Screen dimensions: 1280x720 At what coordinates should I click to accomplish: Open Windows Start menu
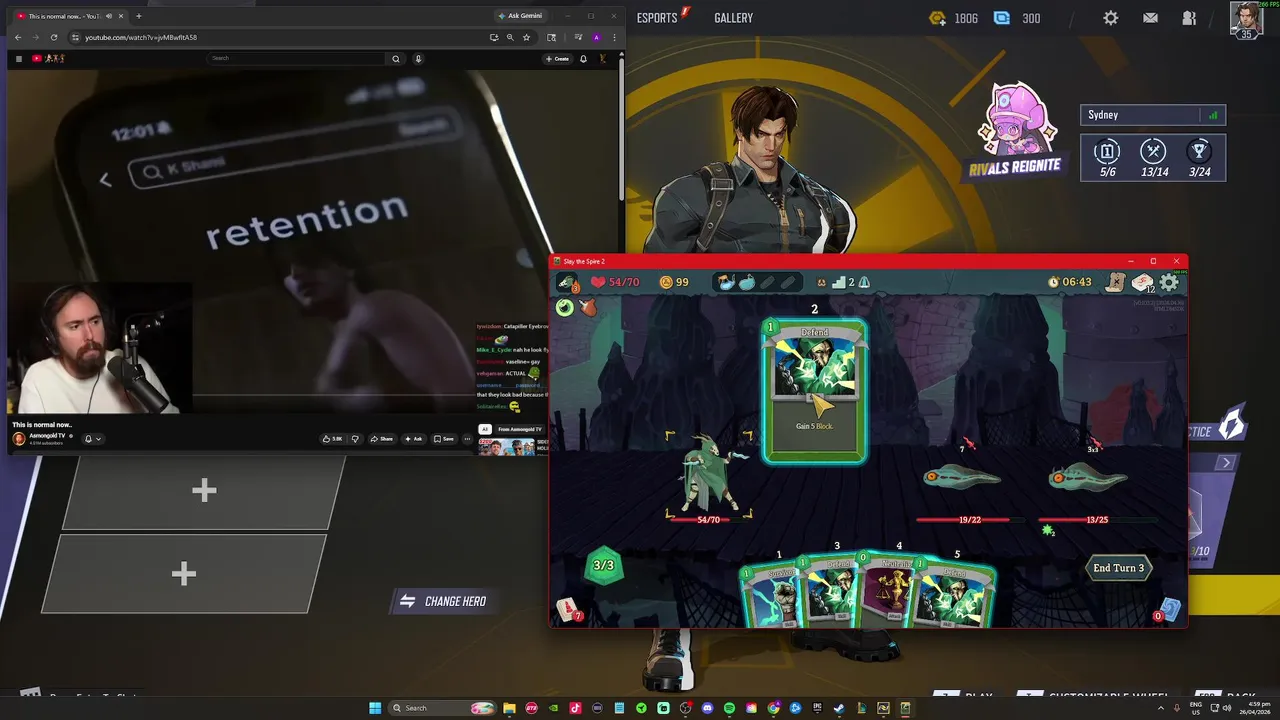tap(375, 708)
